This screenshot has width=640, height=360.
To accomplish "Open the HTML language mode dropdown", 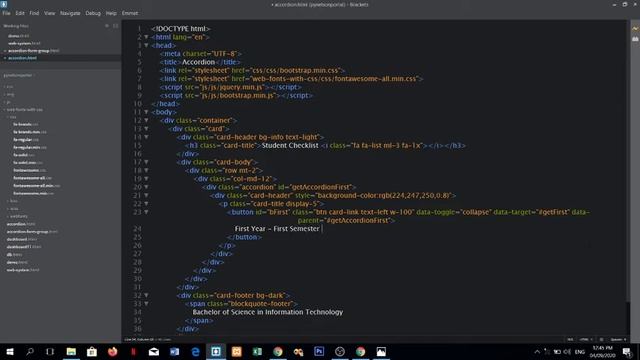I will [x=586, y=339].
